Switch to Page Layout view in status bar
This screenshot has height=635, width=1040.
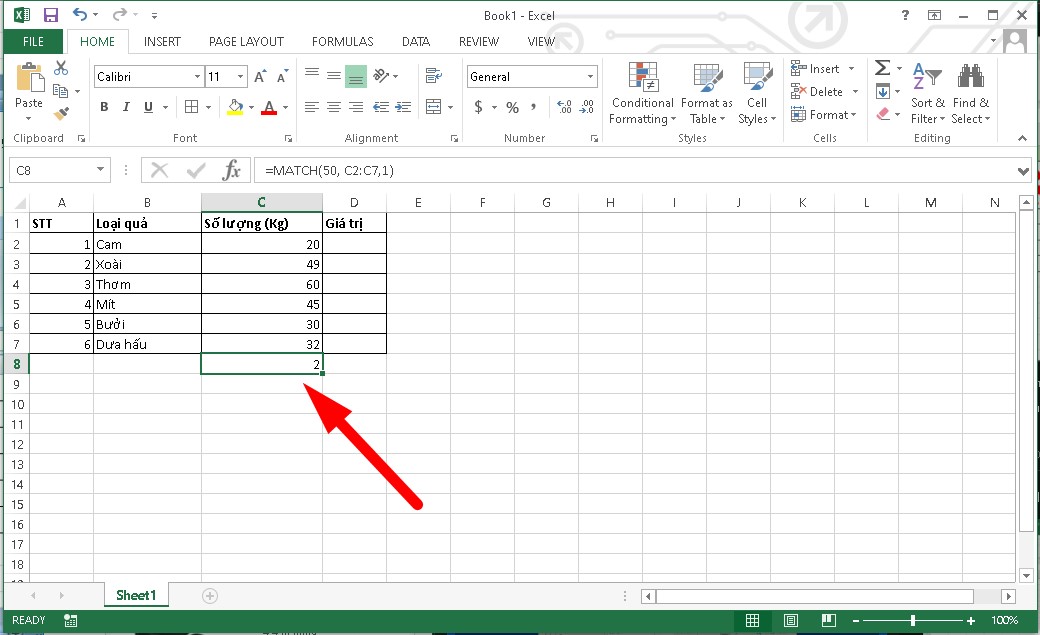pos(791,620)
